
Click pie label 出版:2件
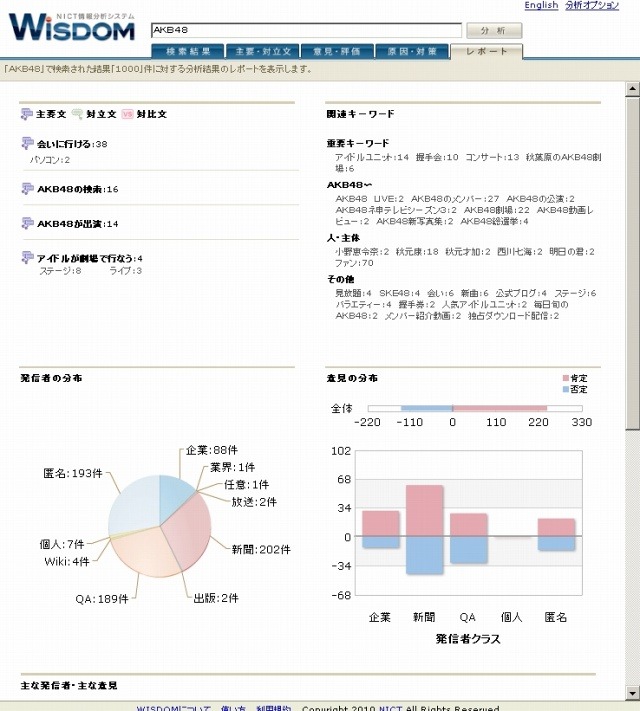pos(216,598)
